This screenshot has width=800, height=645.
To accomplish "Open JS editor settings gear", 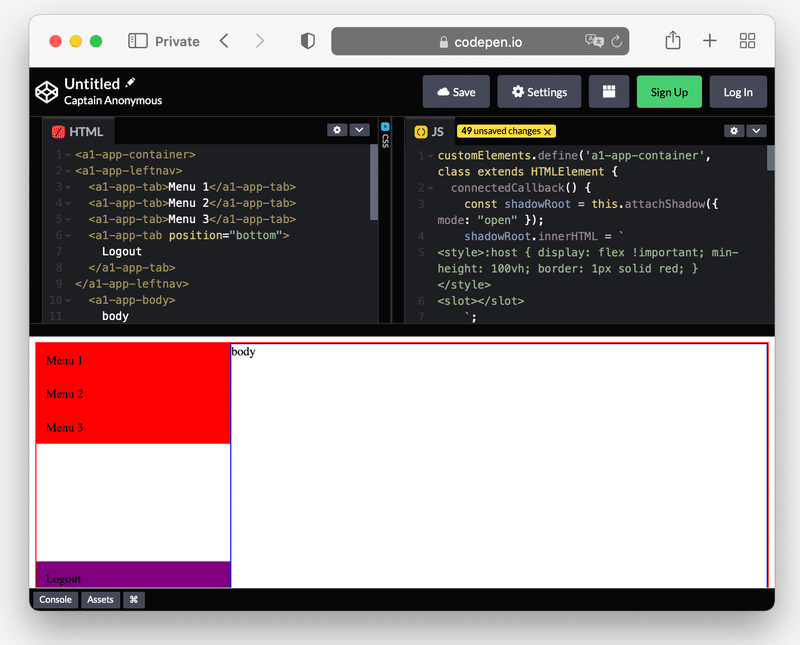I will 734,131.
